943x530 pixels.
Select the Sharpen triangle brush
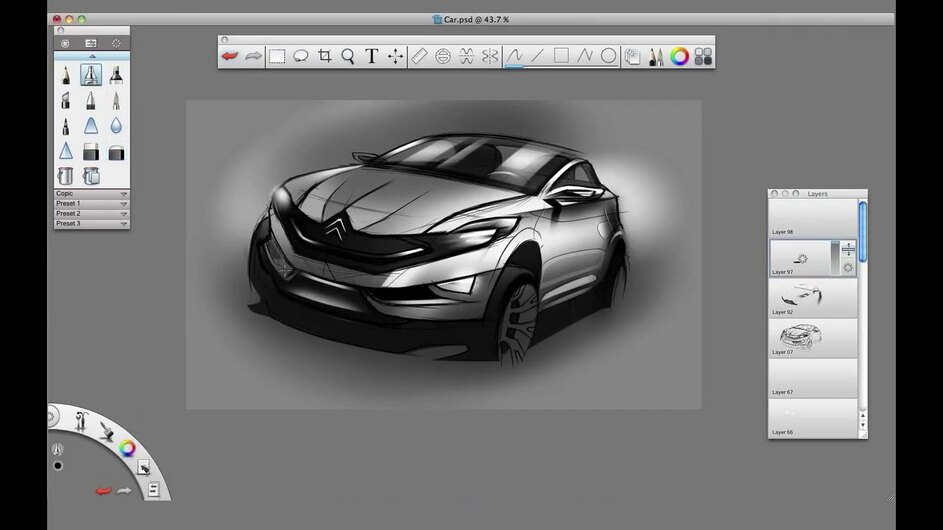pos(66,151)
